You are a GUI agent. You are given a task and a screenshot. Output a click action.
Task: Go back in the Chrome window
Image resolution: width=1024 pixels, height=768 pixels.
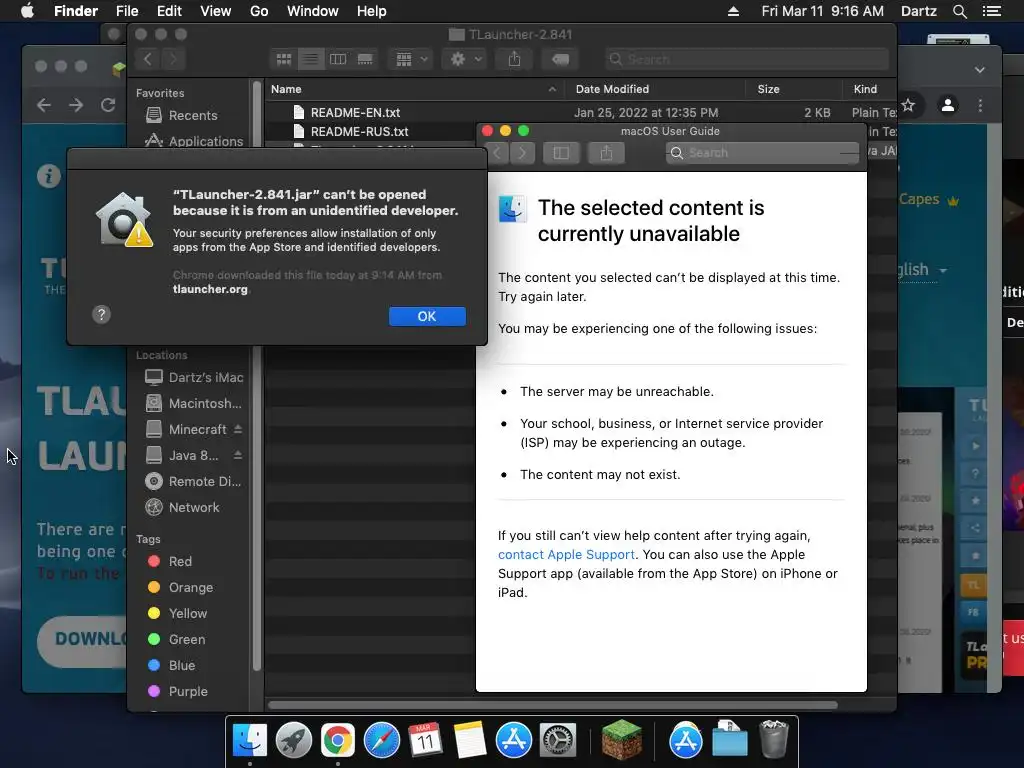pyautogui.click(x=44, y=105)
